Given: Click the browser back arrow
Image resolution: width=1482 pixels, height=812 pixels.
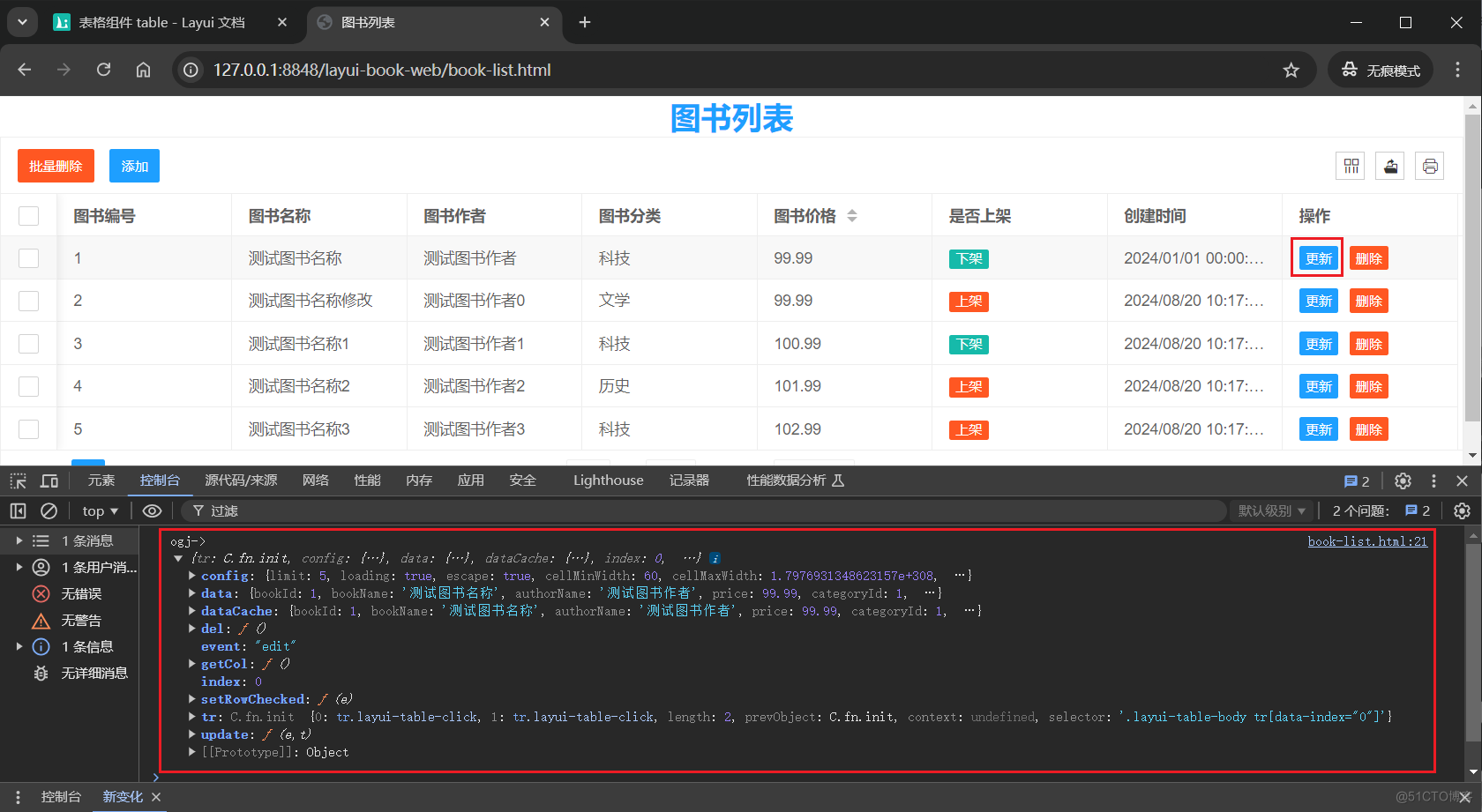Looking at the screenshot, I should (25, 70).
